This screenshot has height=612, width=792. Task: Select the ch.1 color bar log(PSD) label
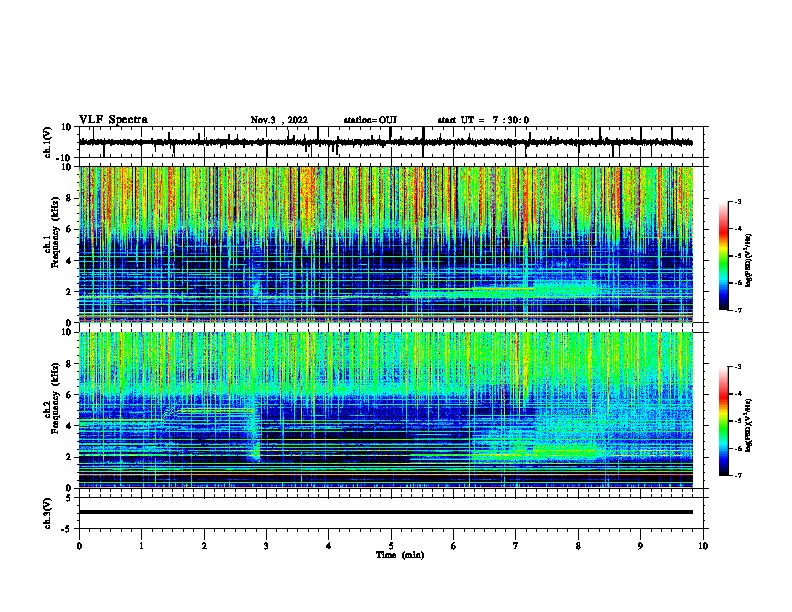[749, 260]
